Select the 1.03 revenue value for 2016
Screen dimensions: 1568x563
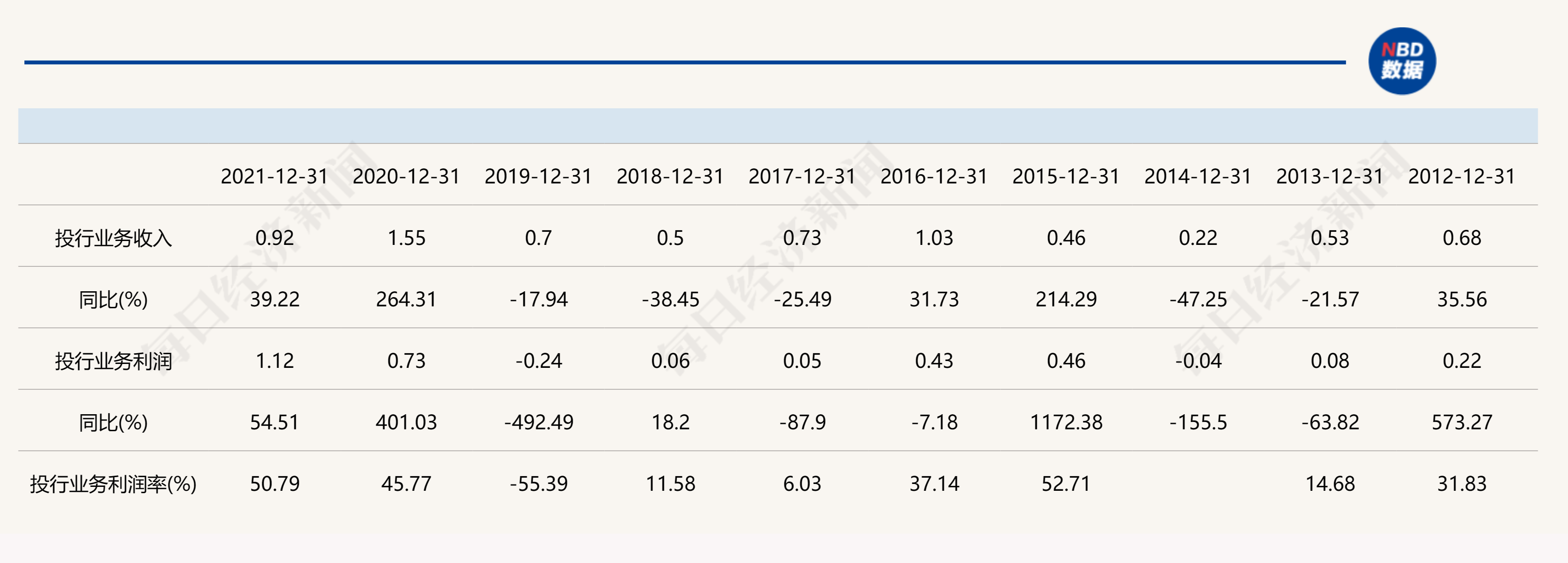[934, 238]
